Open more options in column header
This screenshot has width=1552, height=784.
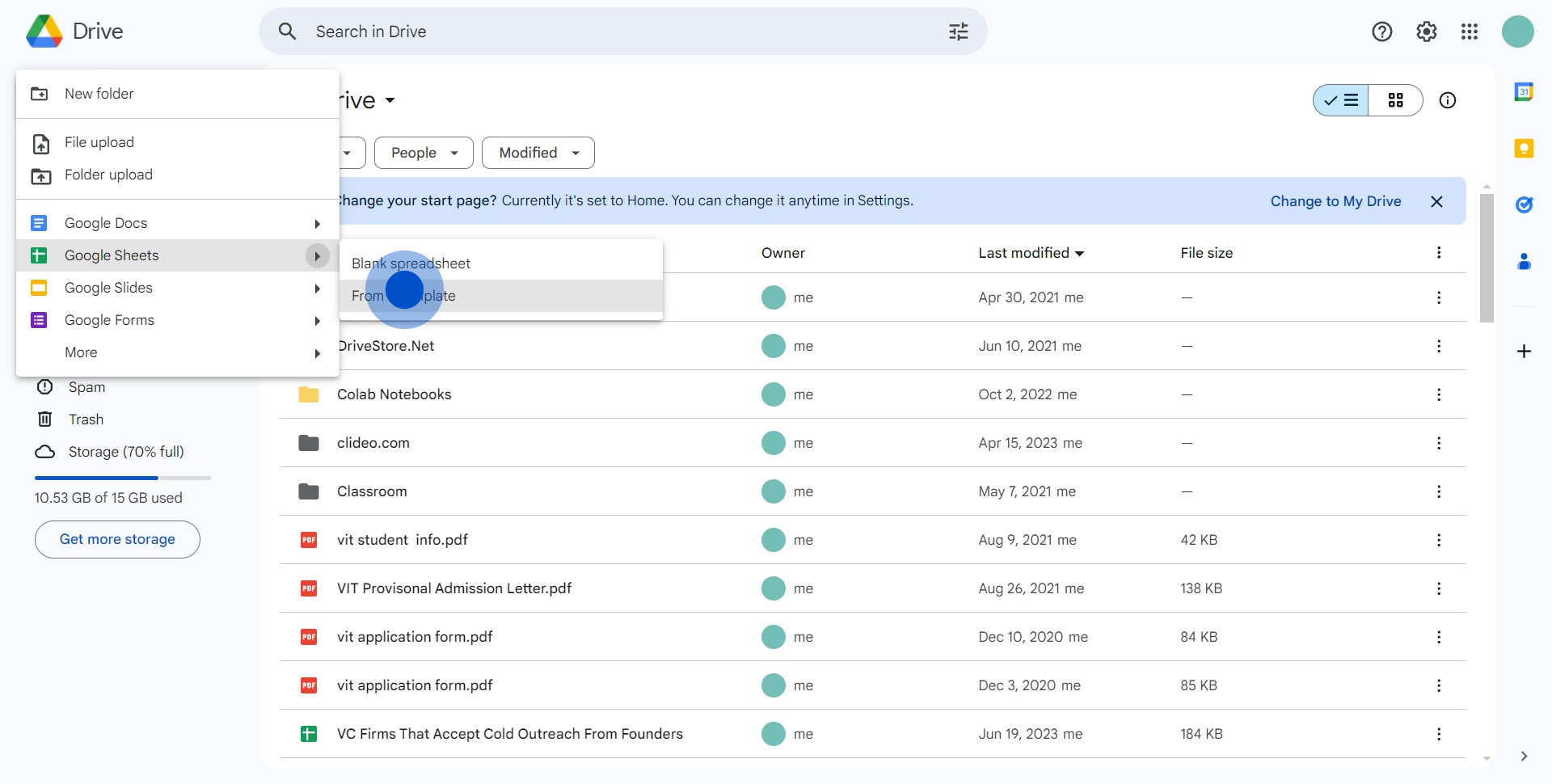coord(1439,253)
